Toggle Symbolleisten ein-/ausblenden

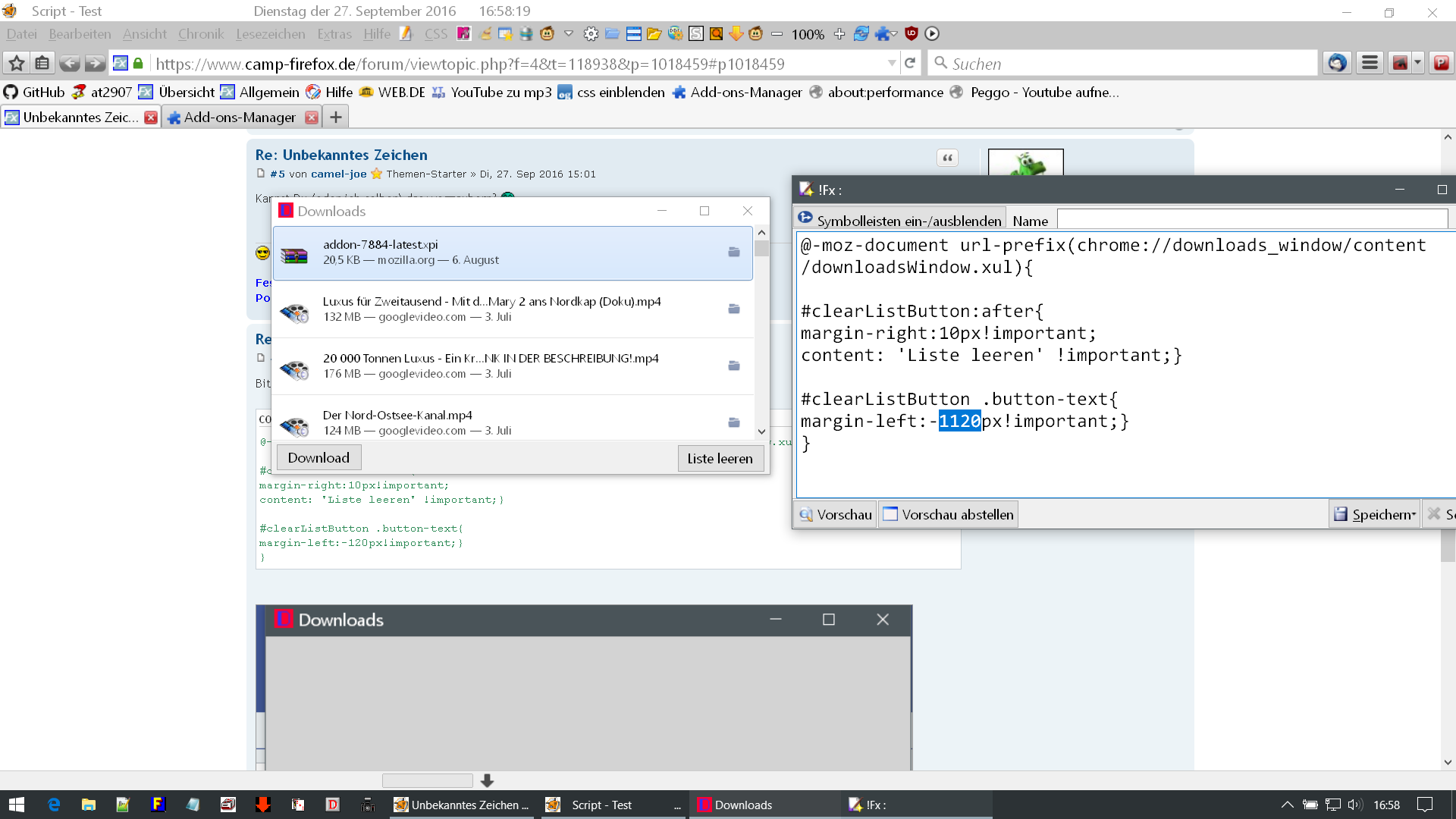[900, 220]
